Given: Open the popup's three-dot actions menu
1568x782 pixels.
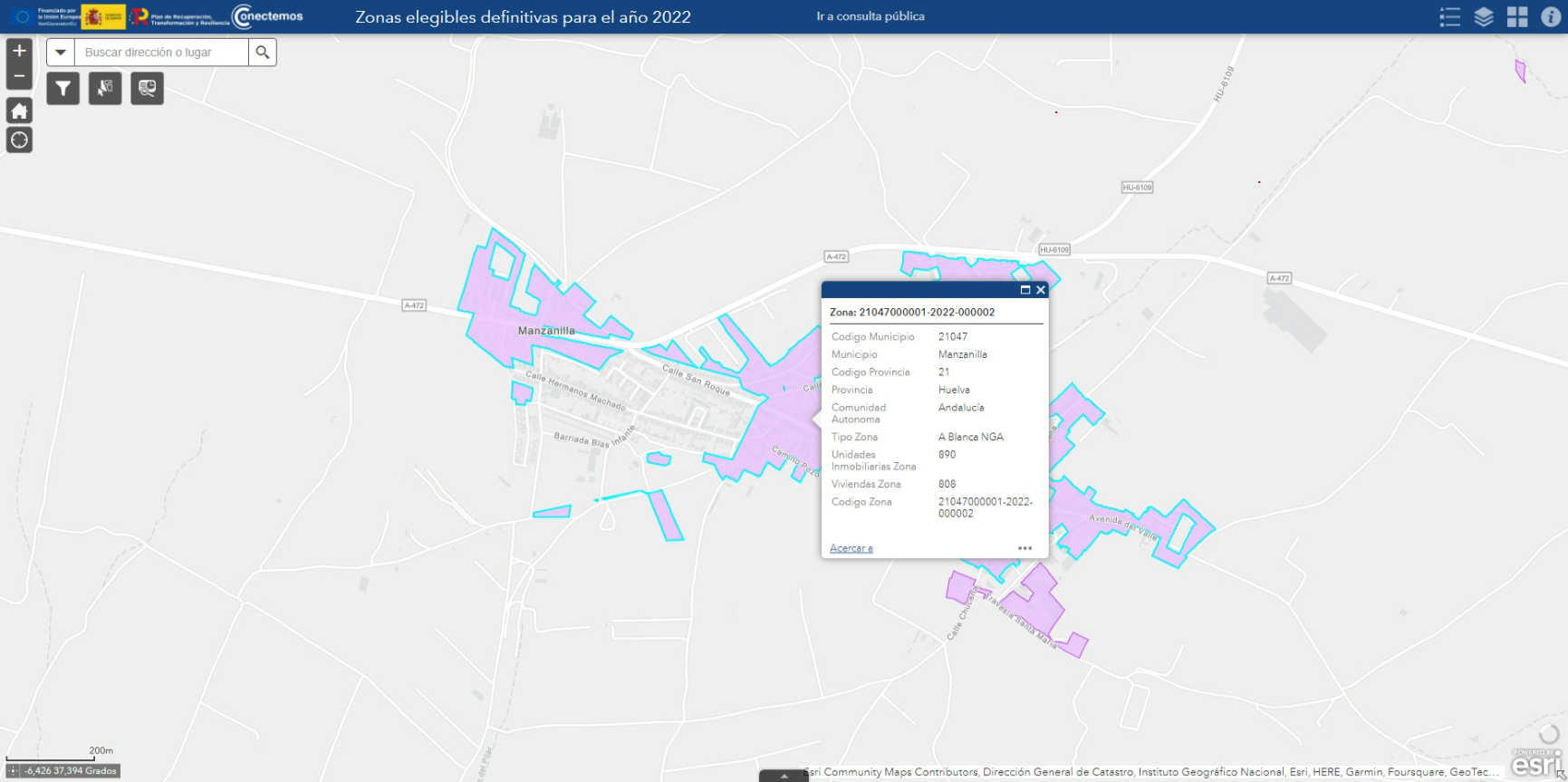Looking at the screenshot, I should 1024,548.
